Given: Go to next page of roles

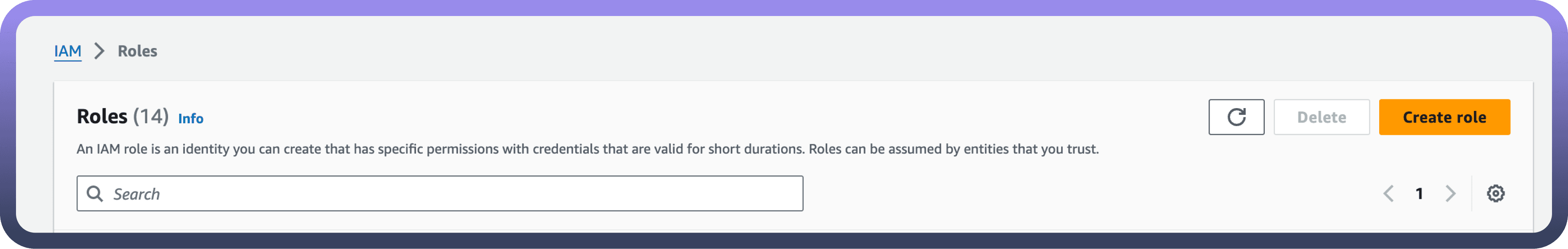Looking at the screenshot, I should click(x=1450, y=194).
